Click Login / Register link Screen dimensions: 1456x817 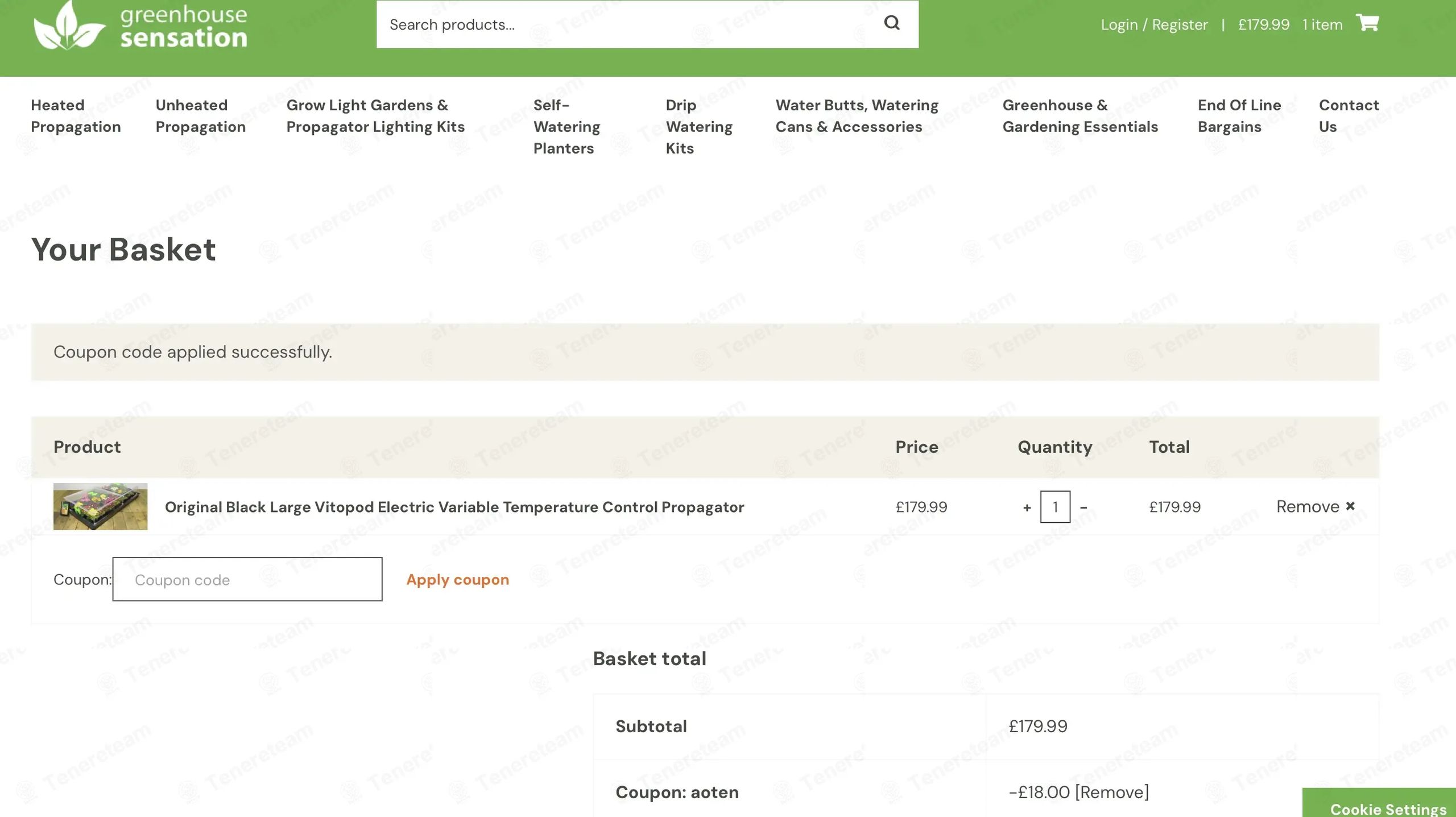coord(1154,24)
